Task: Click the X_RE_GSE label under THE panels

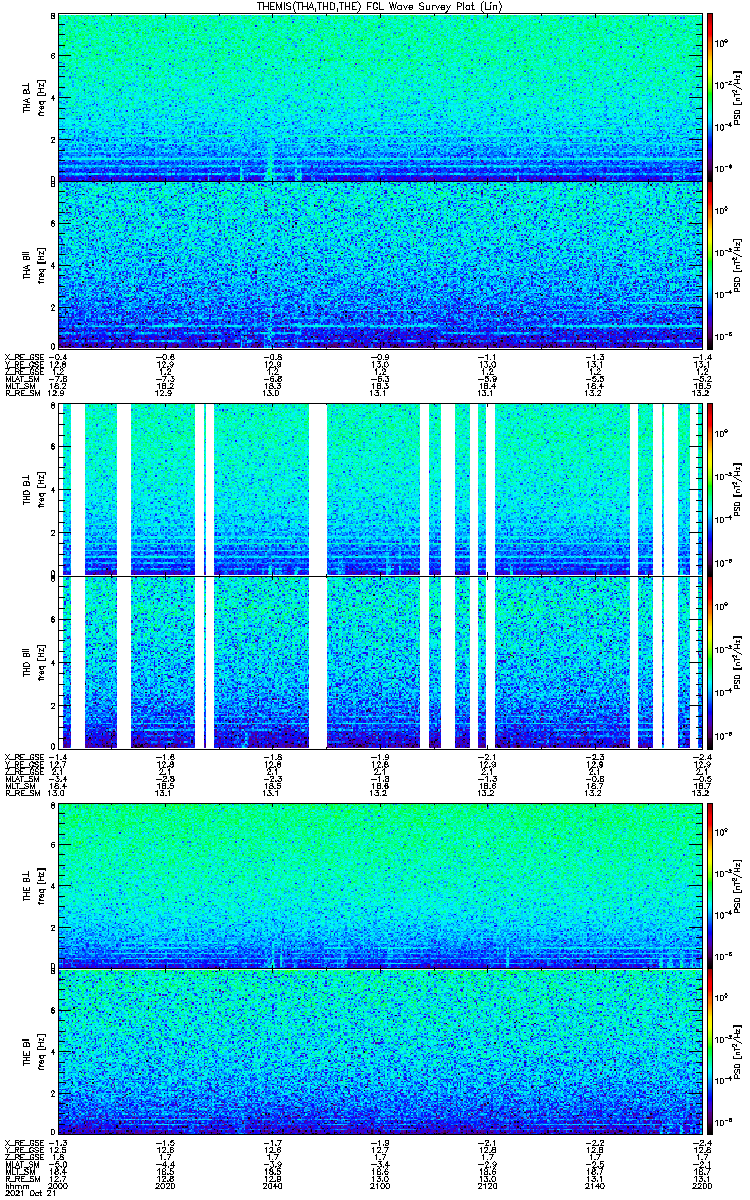Action: pos(22,1142)
